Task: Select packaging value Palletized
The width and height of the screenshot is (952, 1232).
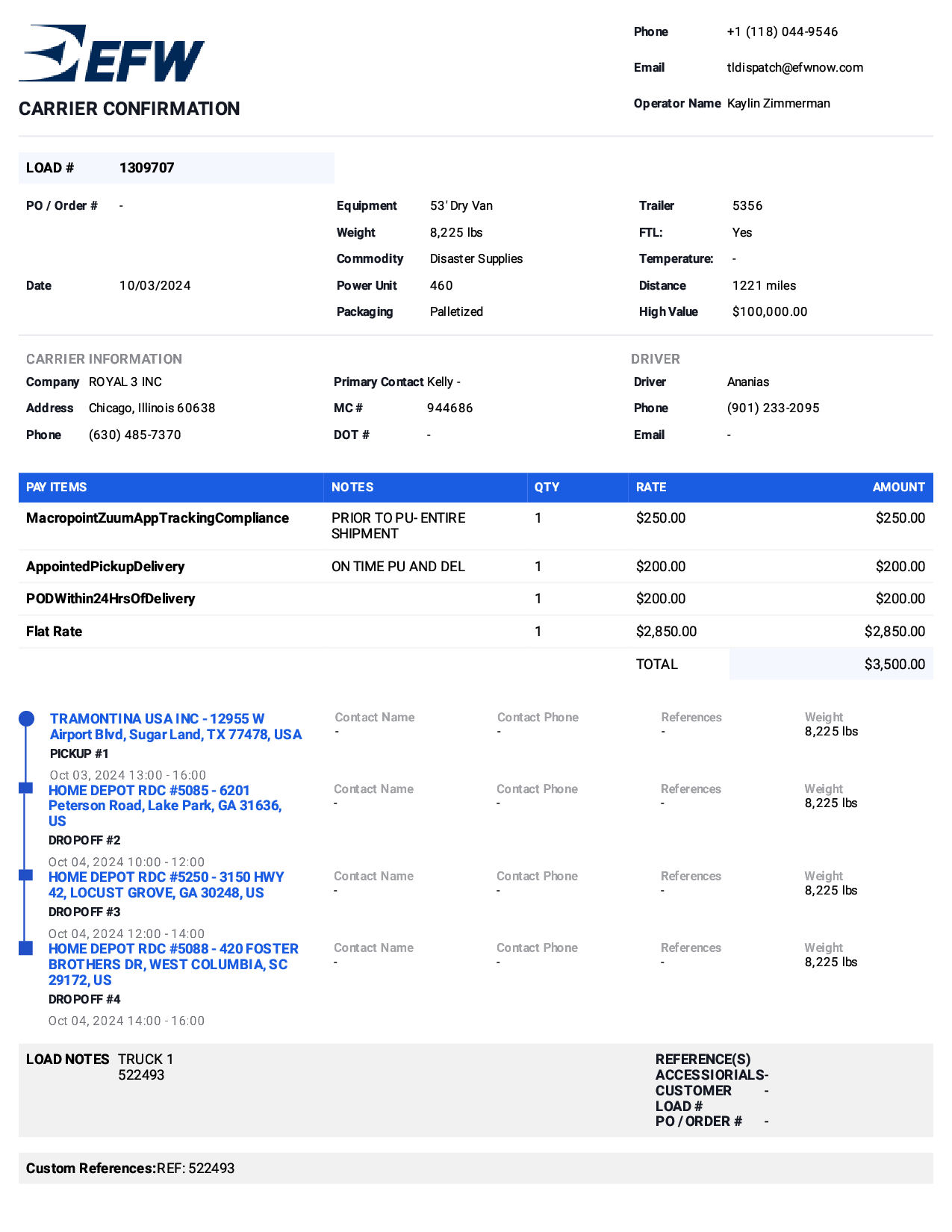Action: (456, 311)
